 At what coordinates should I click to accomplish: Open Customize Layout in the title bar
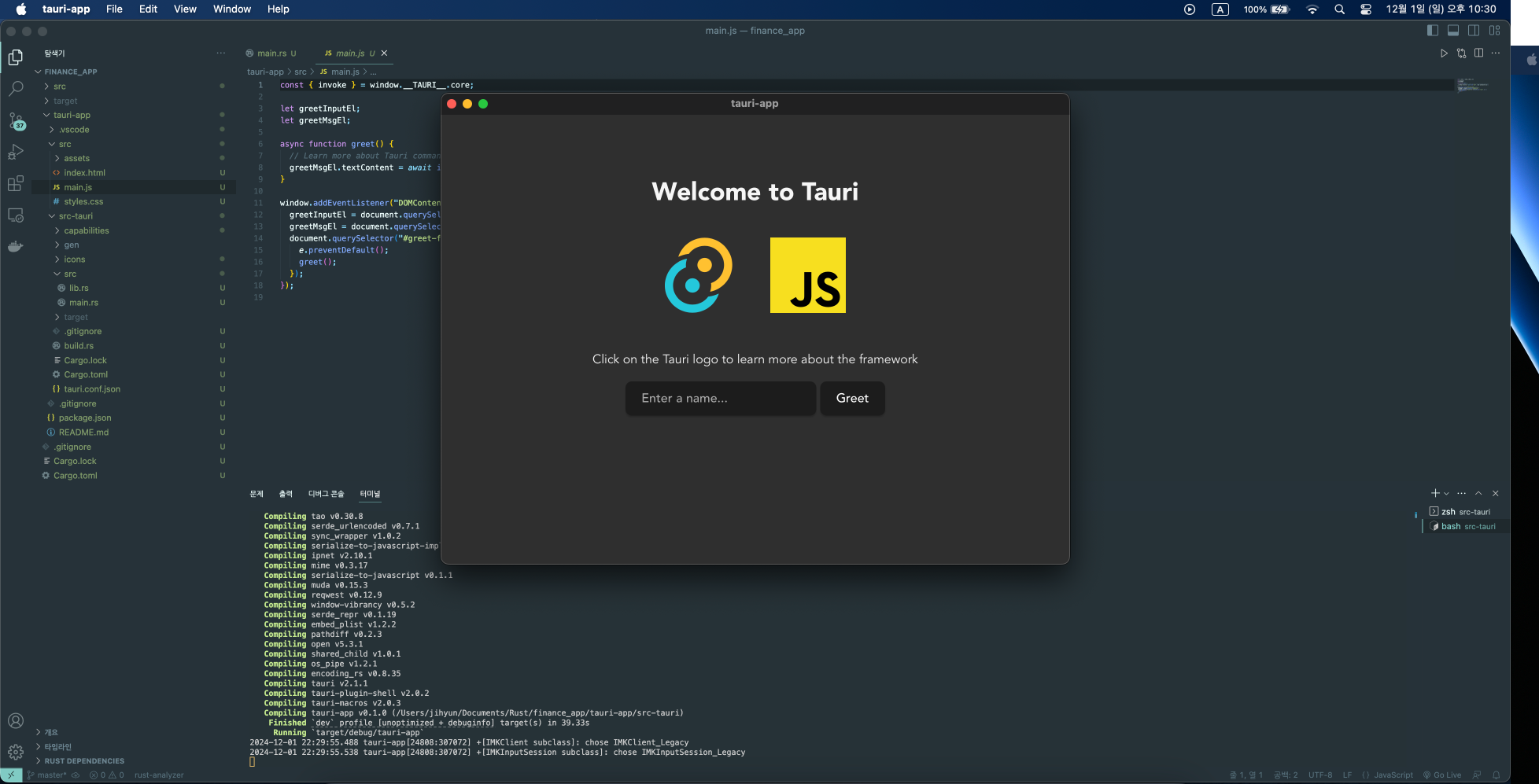pos(1495,31)
